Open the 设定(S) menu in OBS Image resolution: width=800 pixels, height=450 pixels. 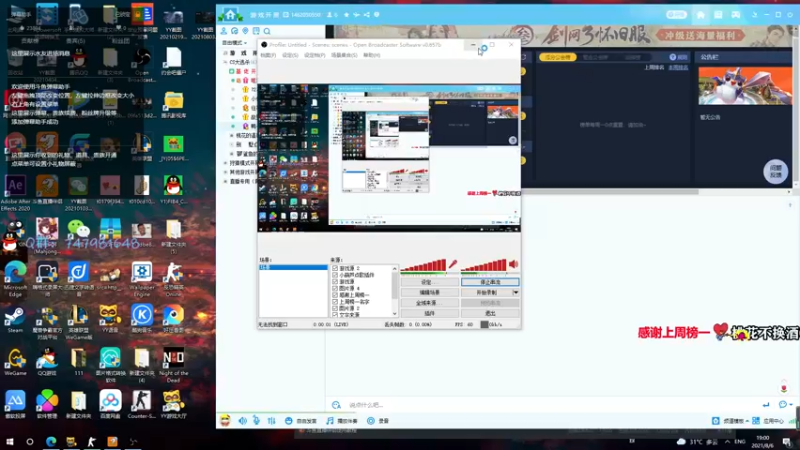coord(290,55)
